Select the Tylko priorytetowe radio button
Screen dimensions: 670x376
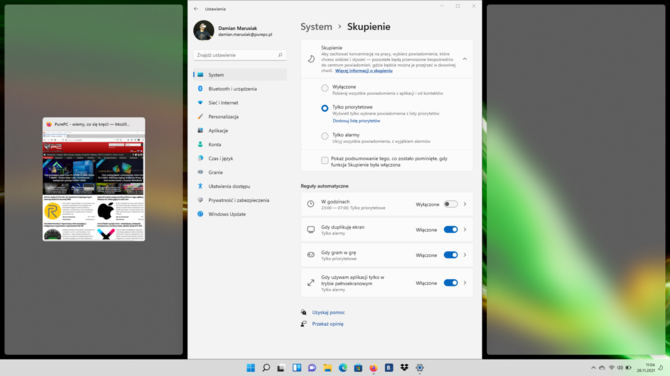point(325,108)
